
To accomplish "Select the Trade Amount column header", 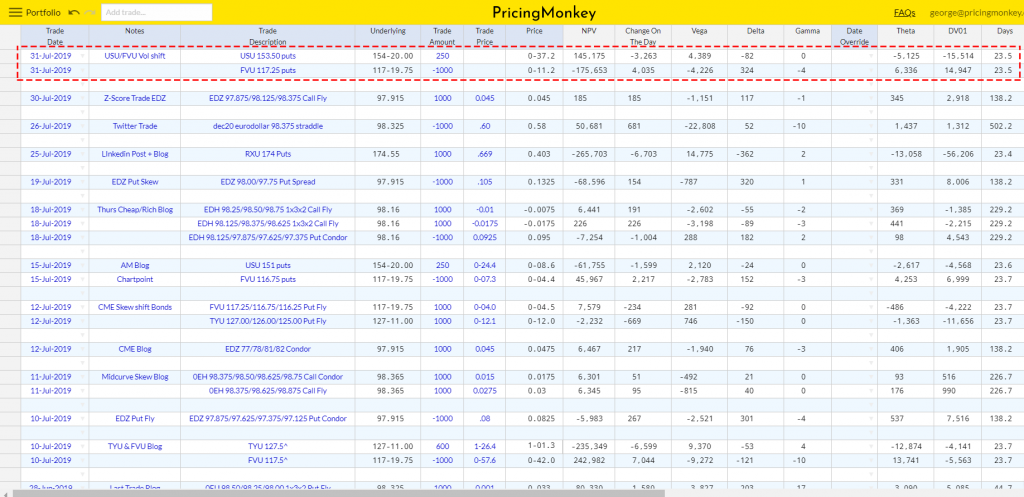I will [x=442, y=36].
